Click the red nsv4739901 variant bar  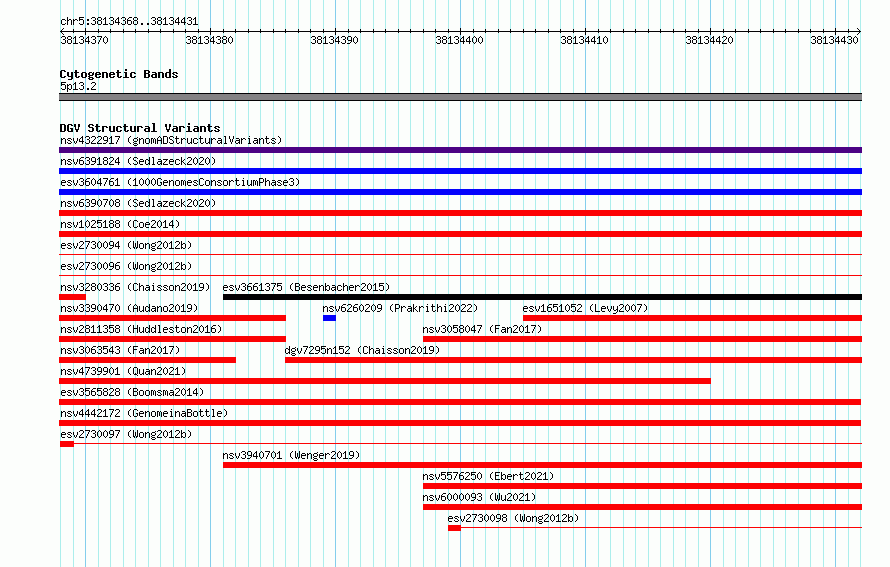(385, 381)
